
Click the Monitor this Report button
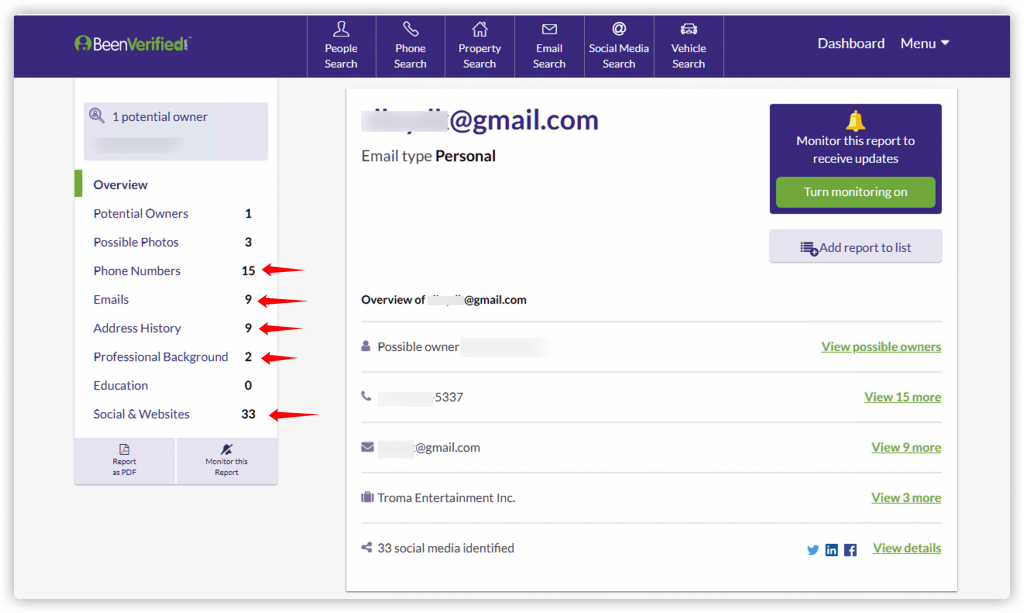[227, 460]
